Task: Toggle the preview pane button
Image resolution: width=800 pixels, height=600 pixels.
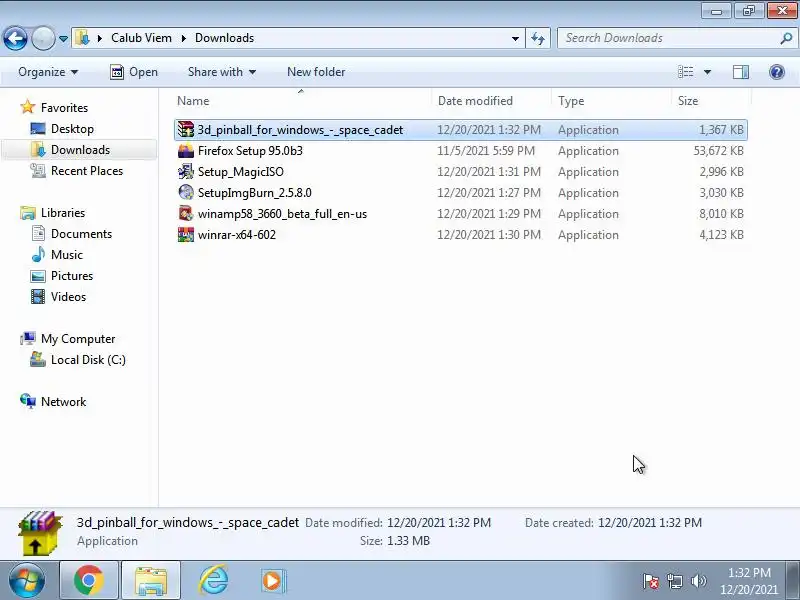Action: pos(741,72)
